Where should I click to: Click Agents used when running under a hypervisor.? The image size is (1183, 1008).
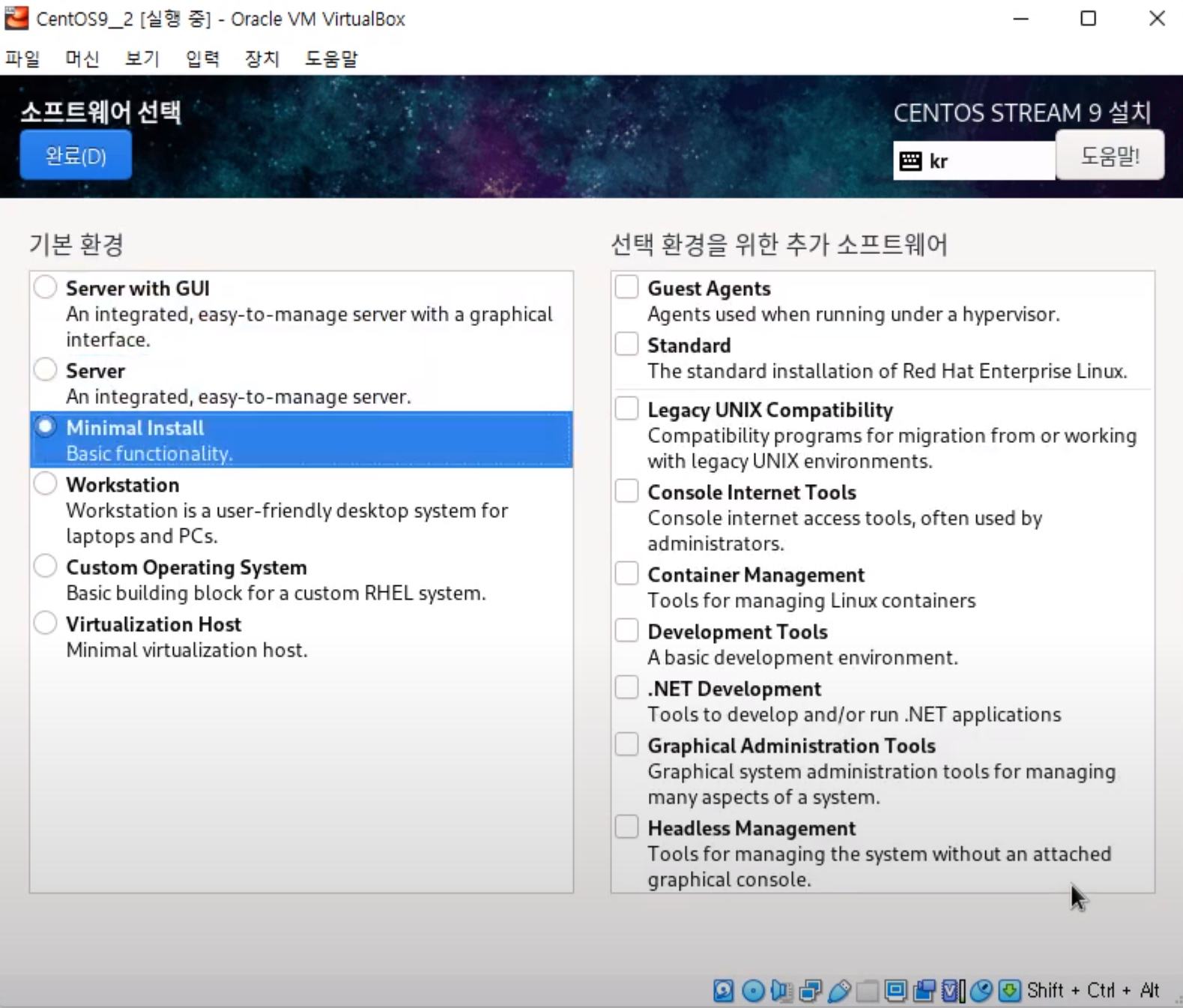click(853, 314)
